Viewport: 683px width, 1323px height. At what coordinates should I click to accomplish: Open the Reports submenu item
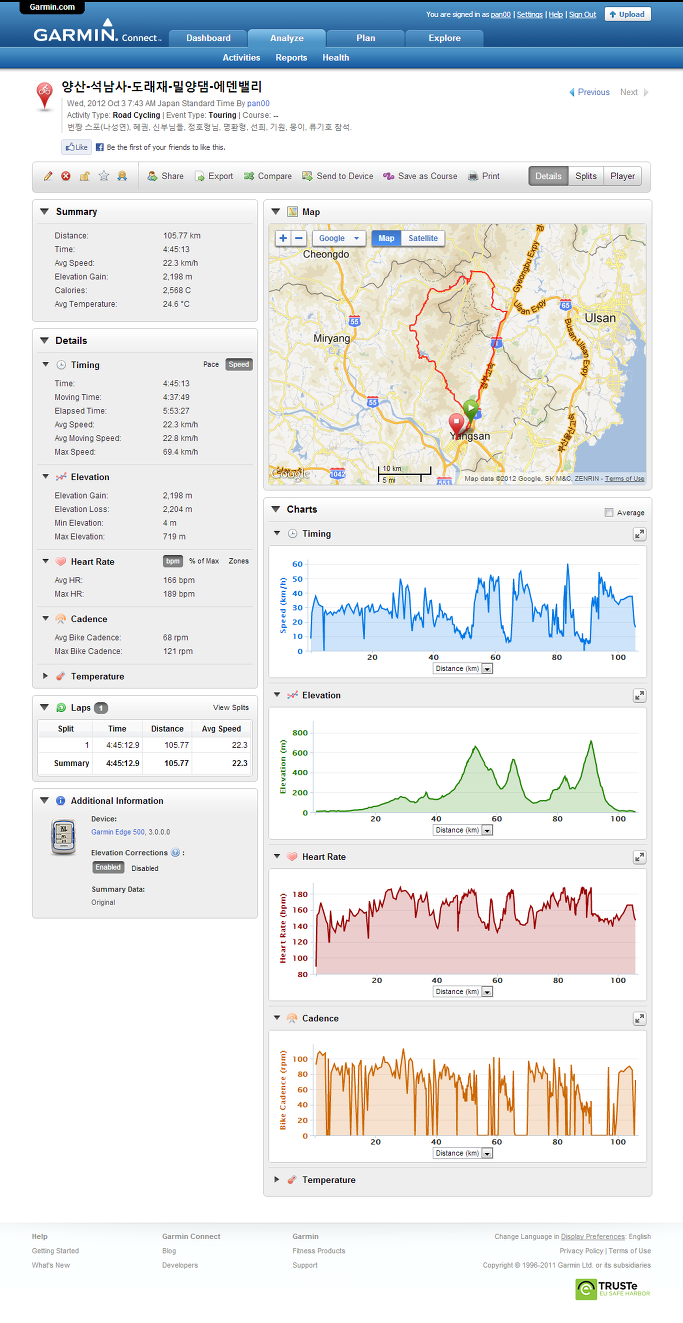291,58
